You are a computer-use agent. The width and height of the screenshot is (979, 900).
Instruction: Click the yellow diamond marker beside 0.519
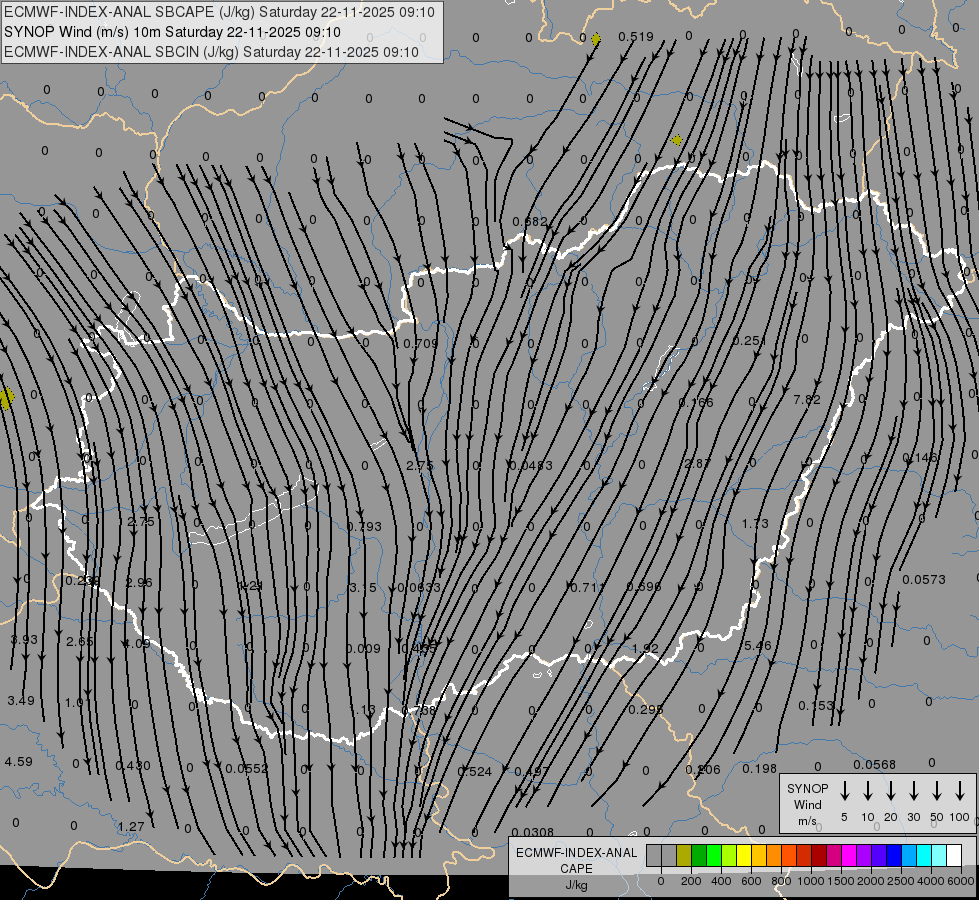tap(596, 39)
